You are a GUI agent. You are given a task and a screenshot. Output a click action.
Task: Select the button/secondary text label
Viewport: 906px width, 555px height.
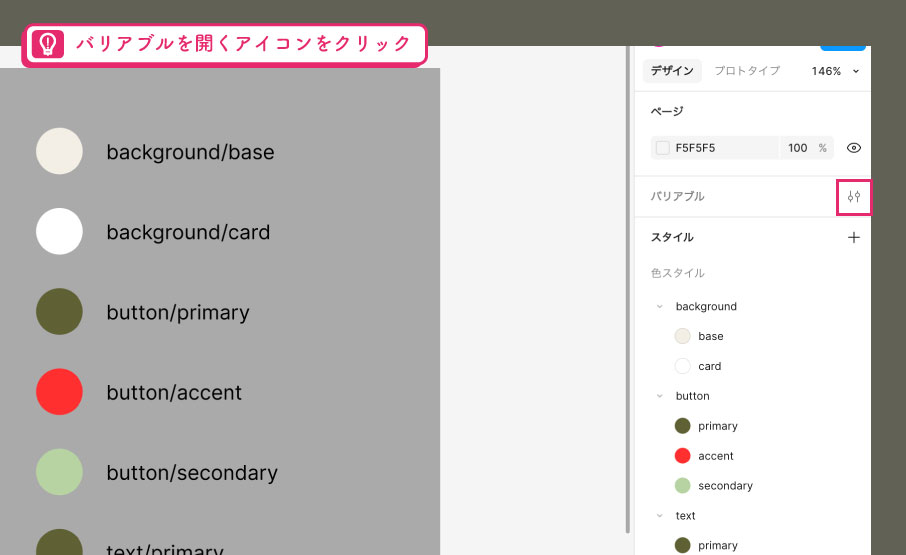point(192,473)
